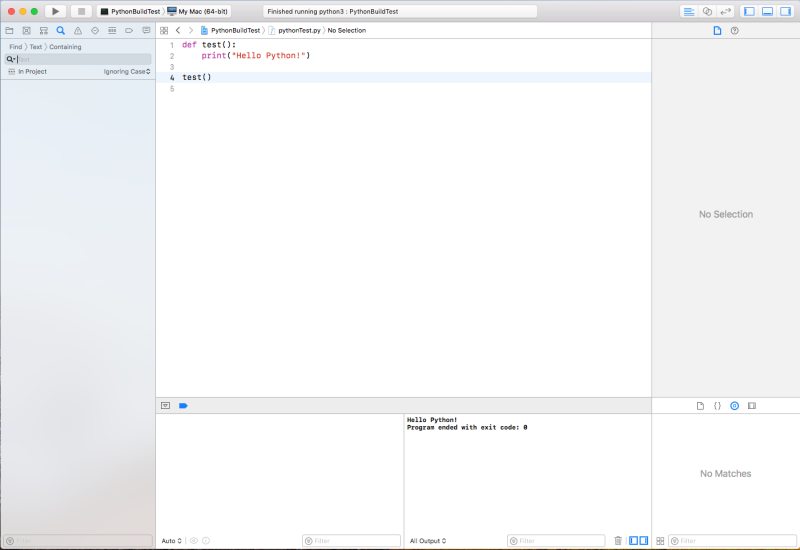Click No Selection in the jump bar
Image resolution: width=800 pixels, height=550 pixels.
[x=347, y=31]
